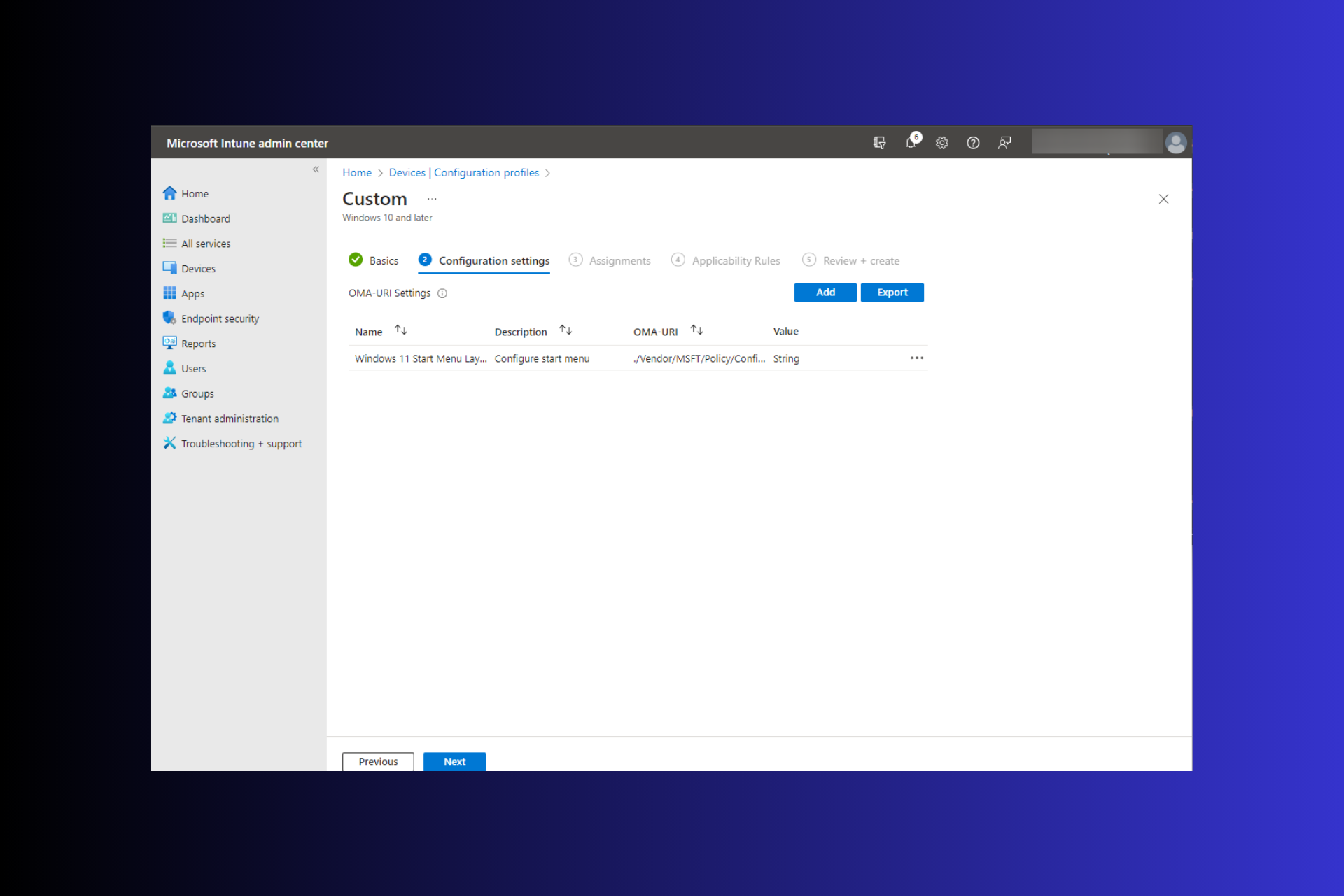The height and width of the screenshot is (896, 1344).
Task: Navigate to Devices | Configuration profiles breadcrumb
Action: coord(463,172)
